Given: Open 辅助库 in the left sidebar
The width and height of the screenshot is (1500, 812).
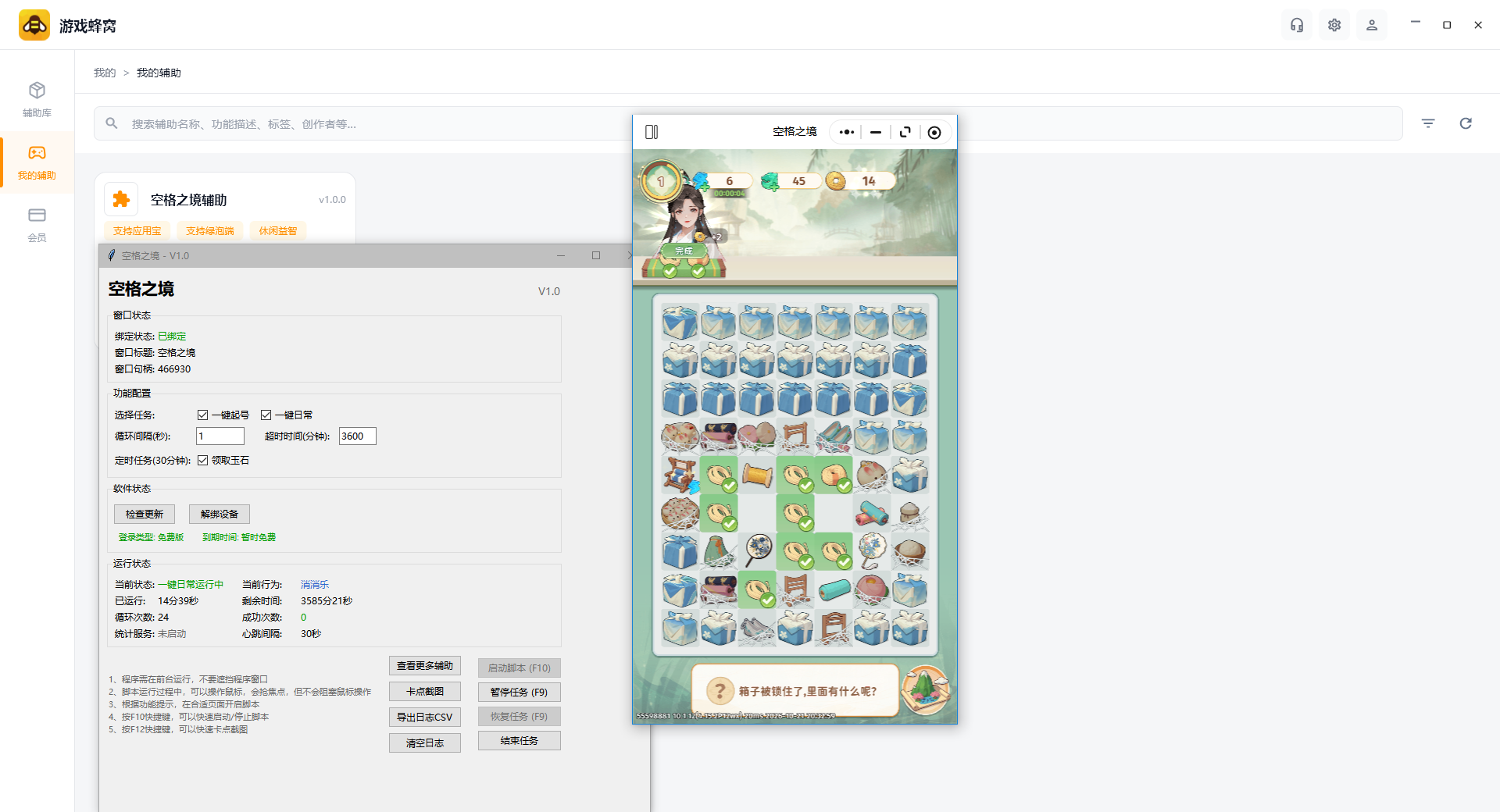Looking at the screenshot, I should pos(37,100).
